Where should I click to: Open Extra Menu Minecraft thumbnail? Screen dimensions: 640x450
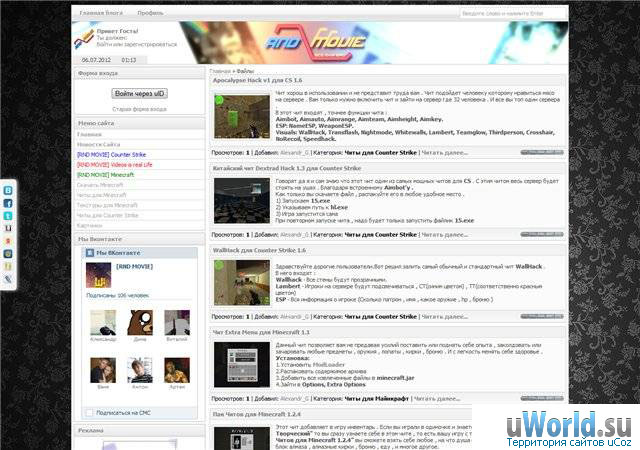tap(242, 365)
